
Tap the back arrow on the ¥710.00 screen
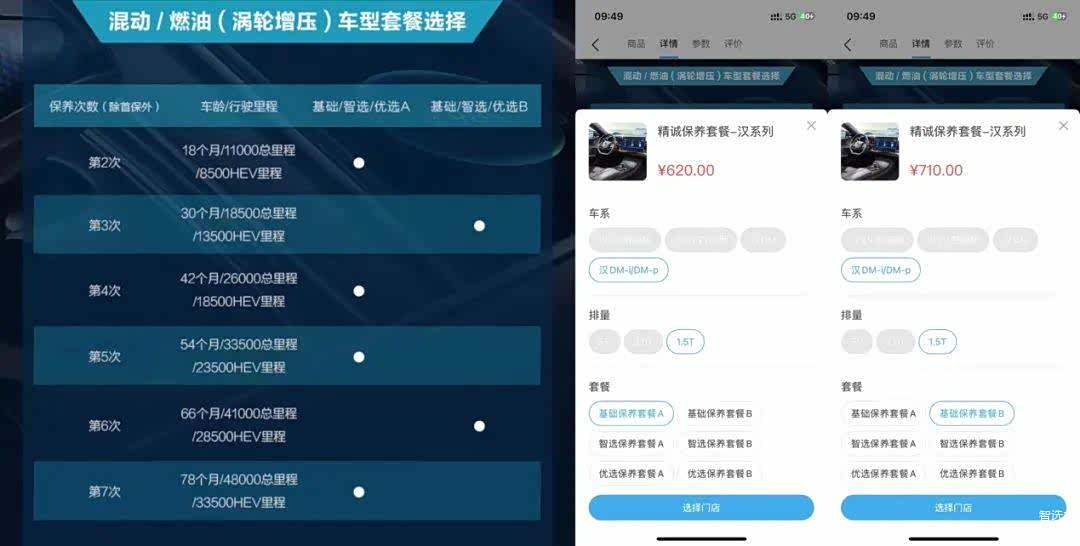click(848, 45)
